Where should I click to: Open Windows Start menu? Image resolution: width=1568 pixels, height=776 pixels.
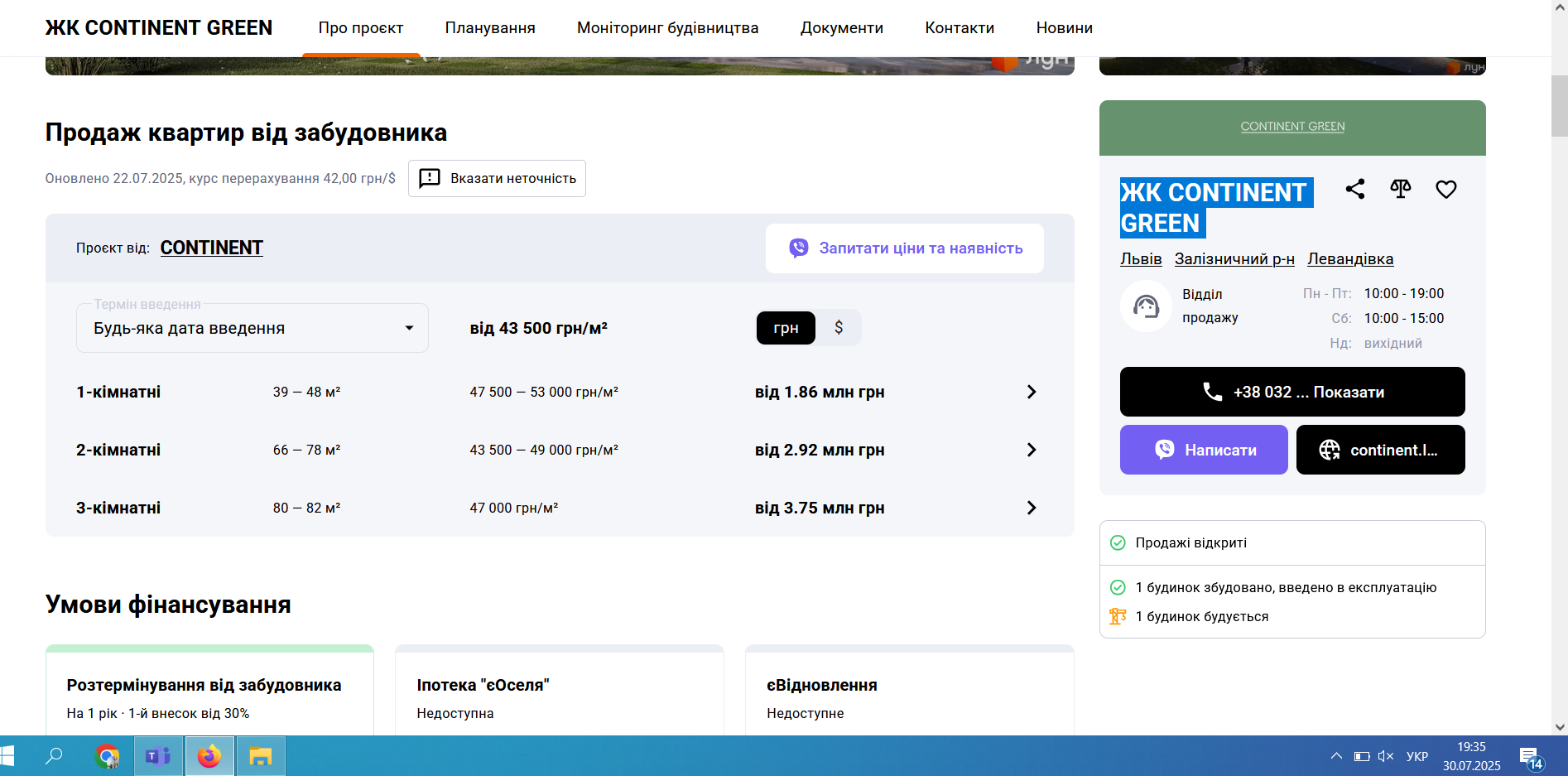pyautogui.click(x=7, y=755)
